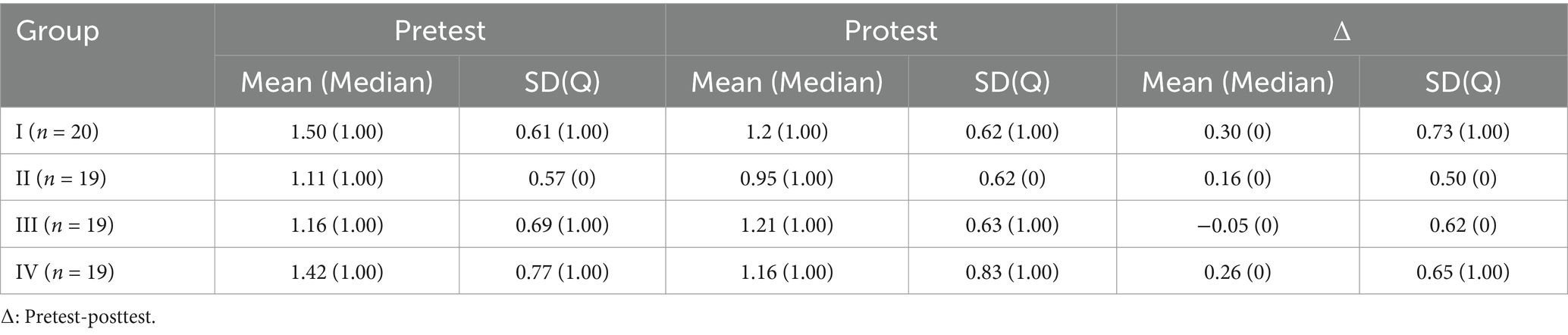Click the cell containing 0.83 (1.00)
Screen dimensions: 1568x335
[1012, 271]
